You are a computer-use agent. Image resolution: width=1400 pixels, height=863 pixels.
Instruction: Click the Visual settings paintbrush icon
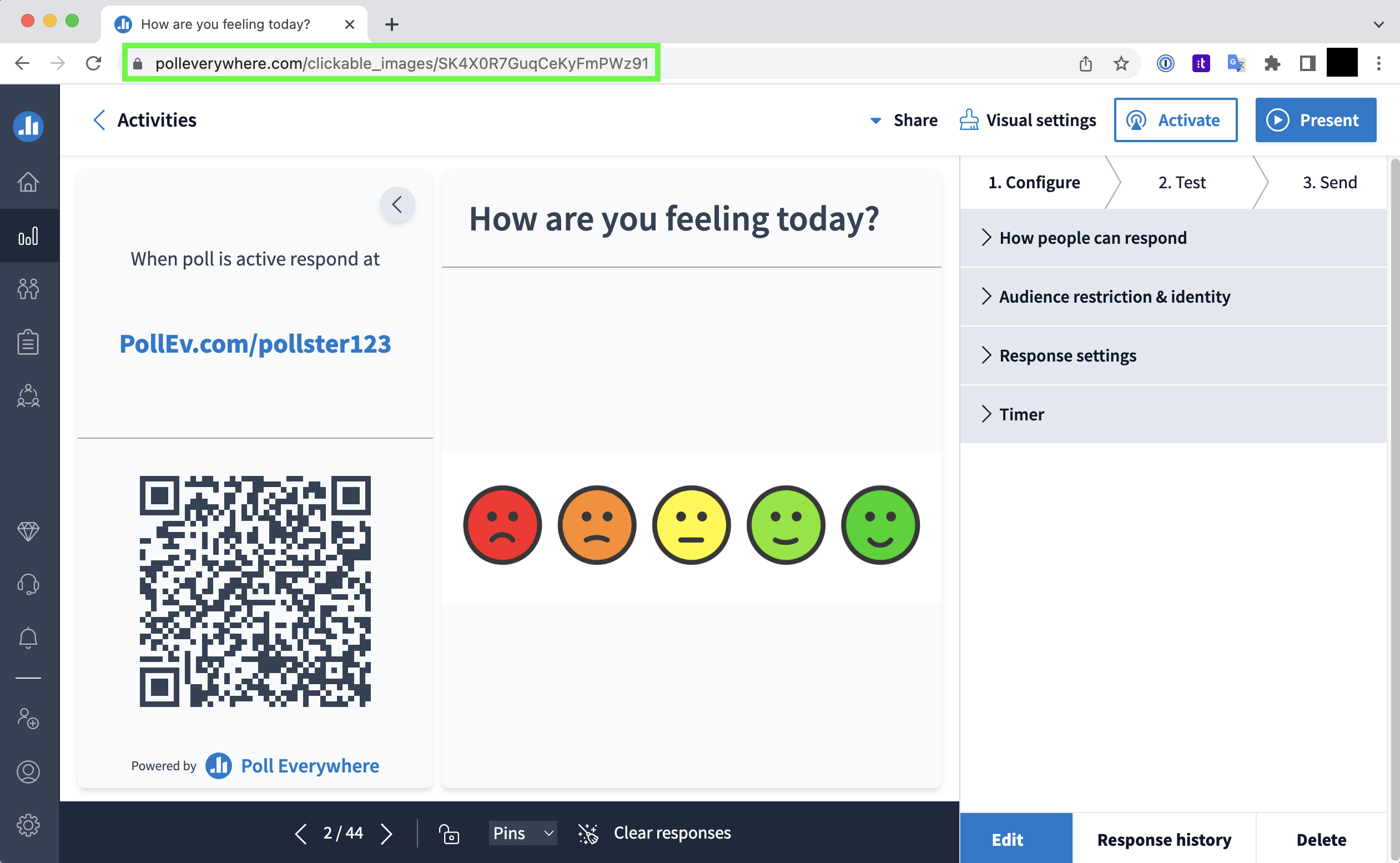(968, 120)
